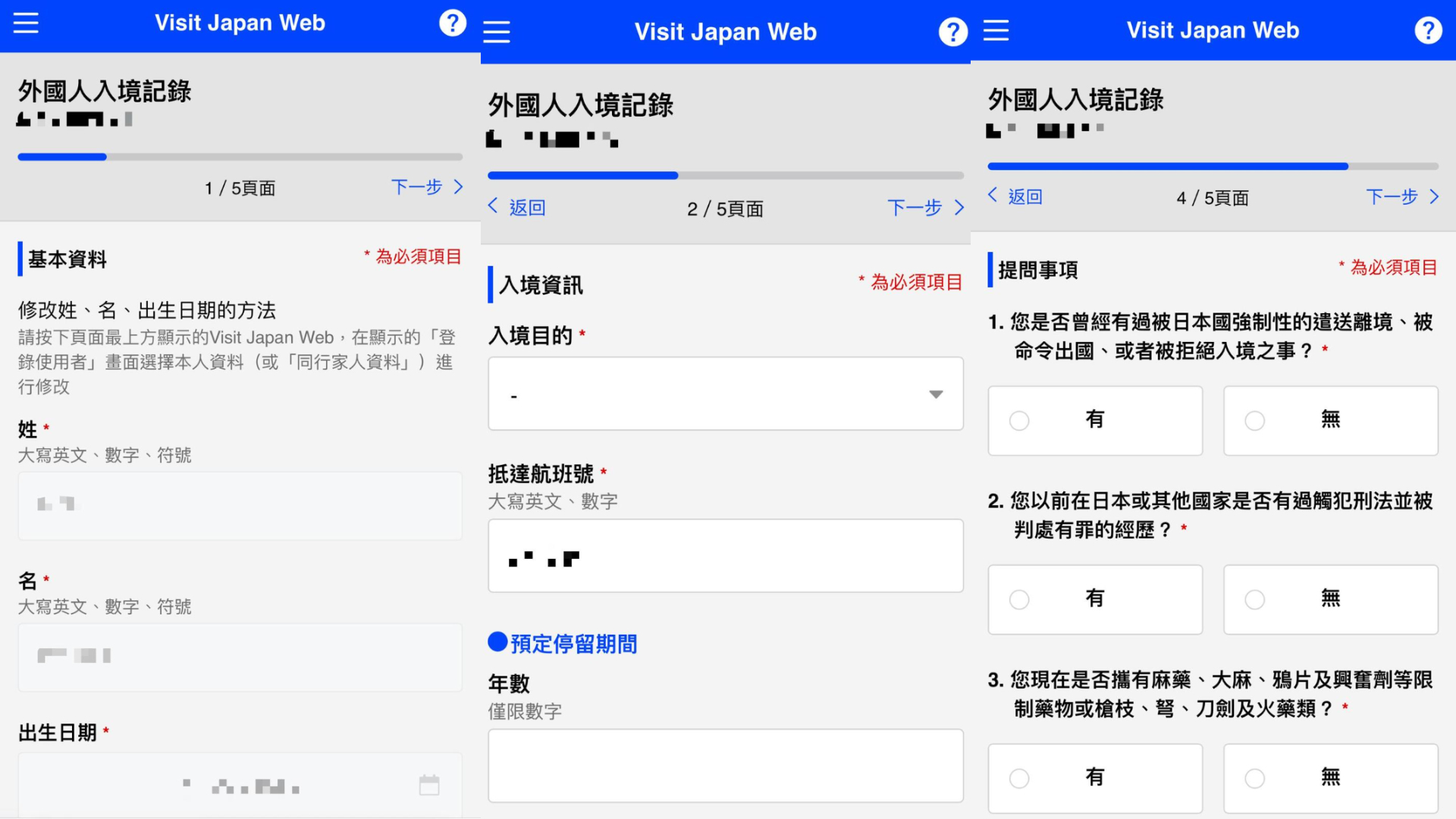Open hamburger menu on page 1 screen

tap(26, 23)
